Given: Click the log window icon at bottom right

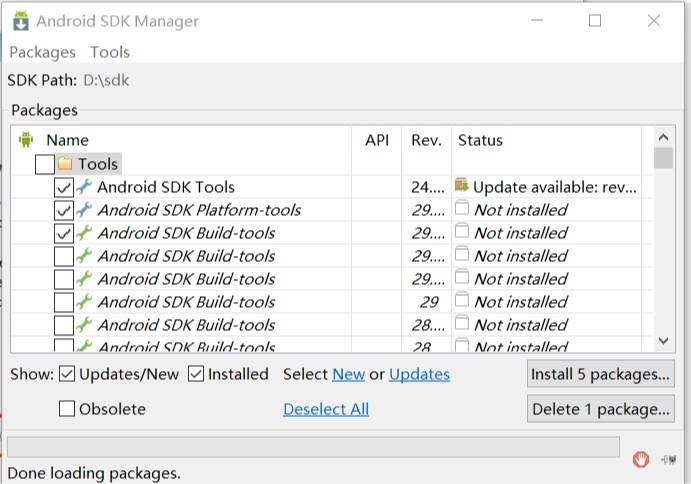Looking at the screenshot, I should [669, 459].
